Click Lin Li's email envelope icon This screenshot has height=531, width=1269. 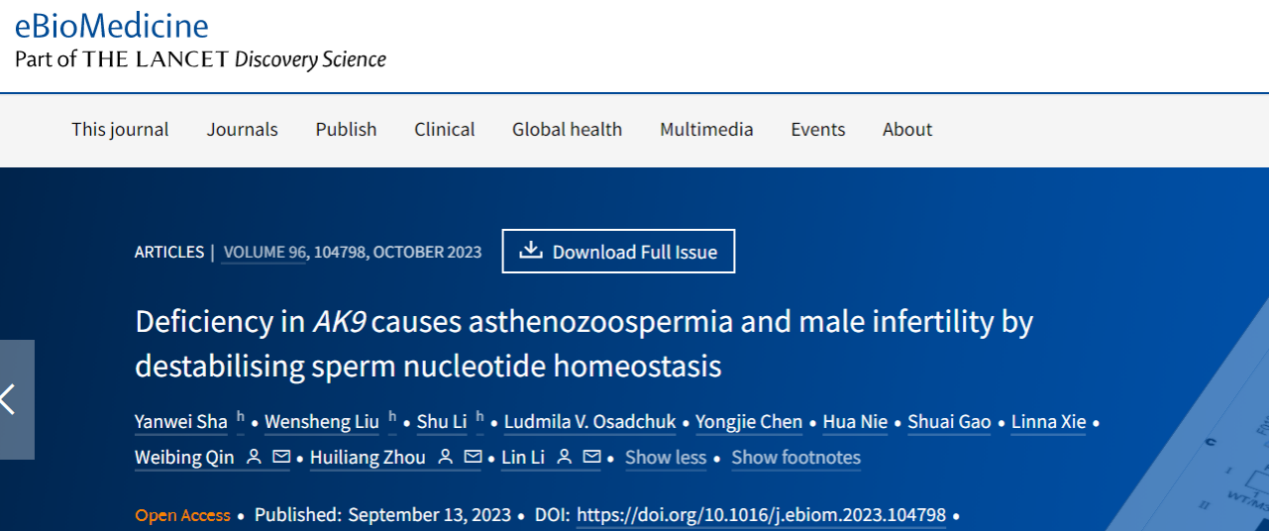tap(592, 457)
